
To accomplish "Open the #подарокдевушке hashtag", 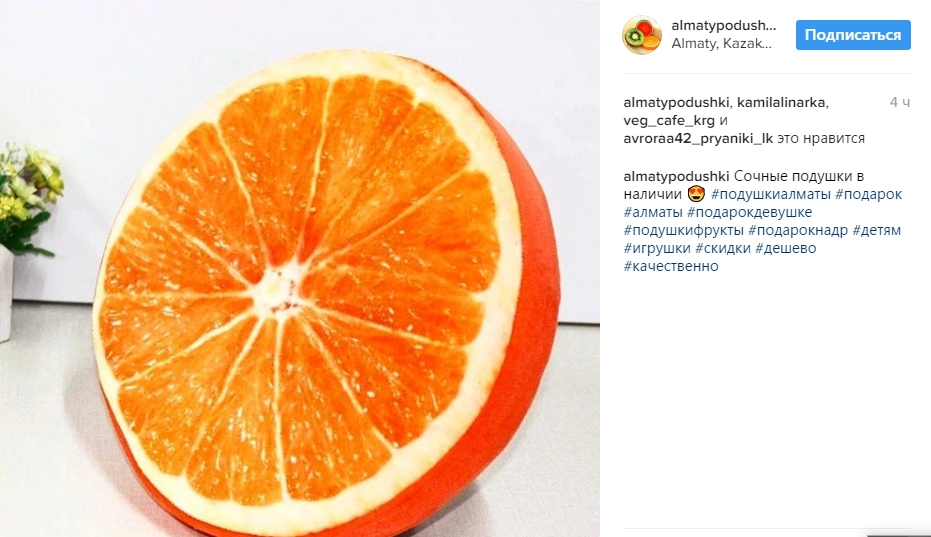I will pos(749,212).
